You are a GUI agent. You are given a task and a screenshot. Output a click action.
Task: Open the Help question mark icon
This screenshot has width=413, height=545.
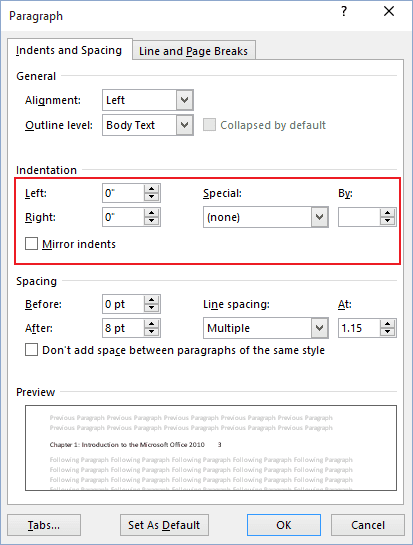344,11
